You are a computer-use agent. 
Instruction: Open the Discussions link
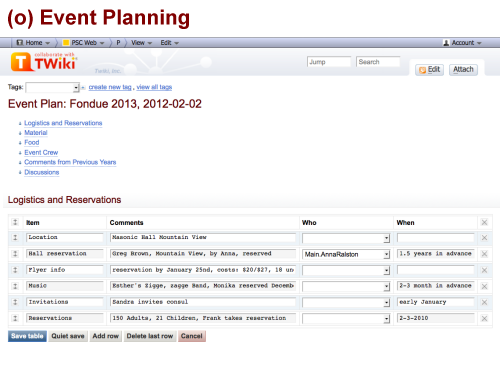[42, 172]
